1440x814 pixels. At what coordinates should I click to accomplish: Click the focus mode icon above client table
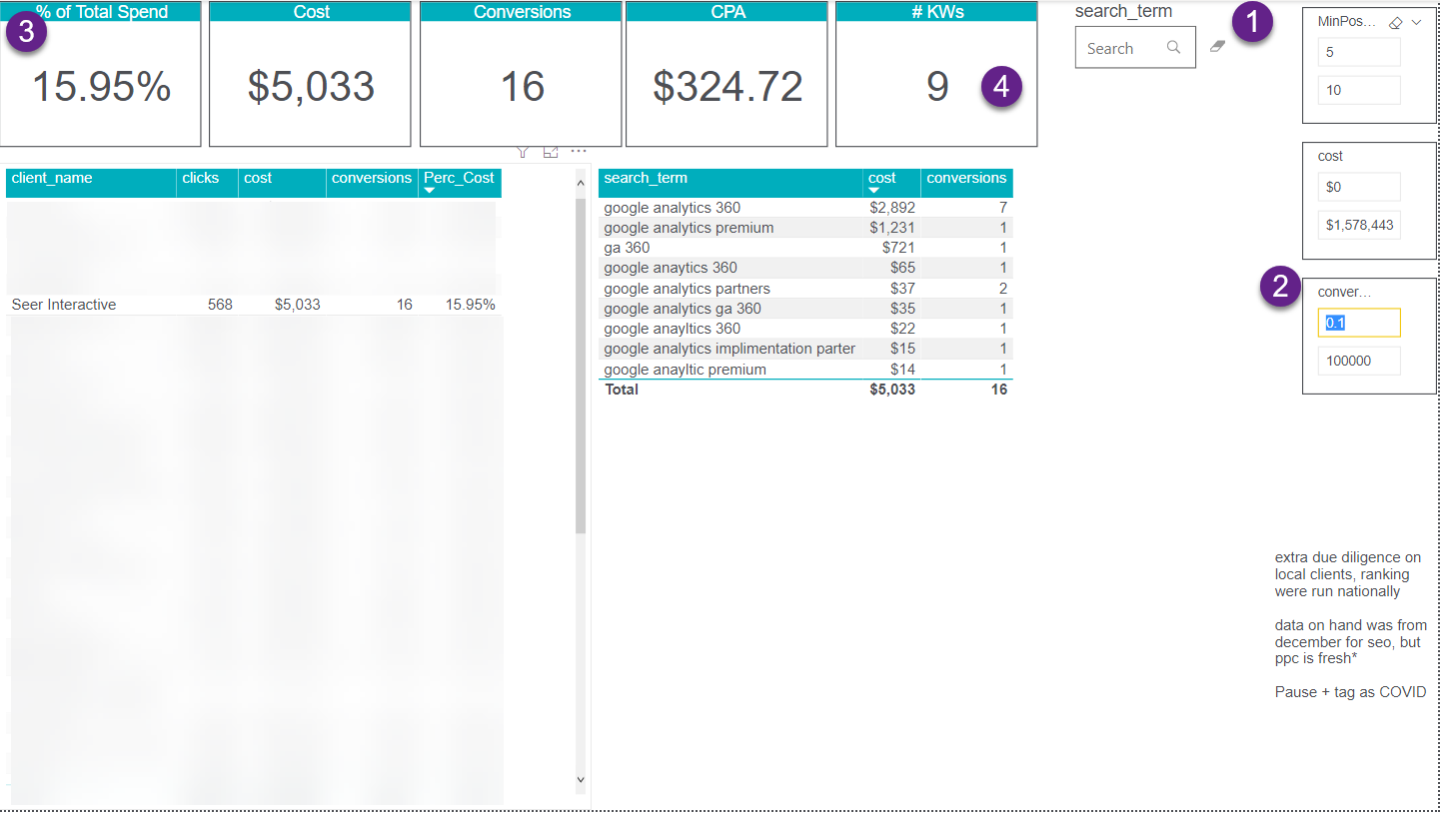[x=550, y=152]
